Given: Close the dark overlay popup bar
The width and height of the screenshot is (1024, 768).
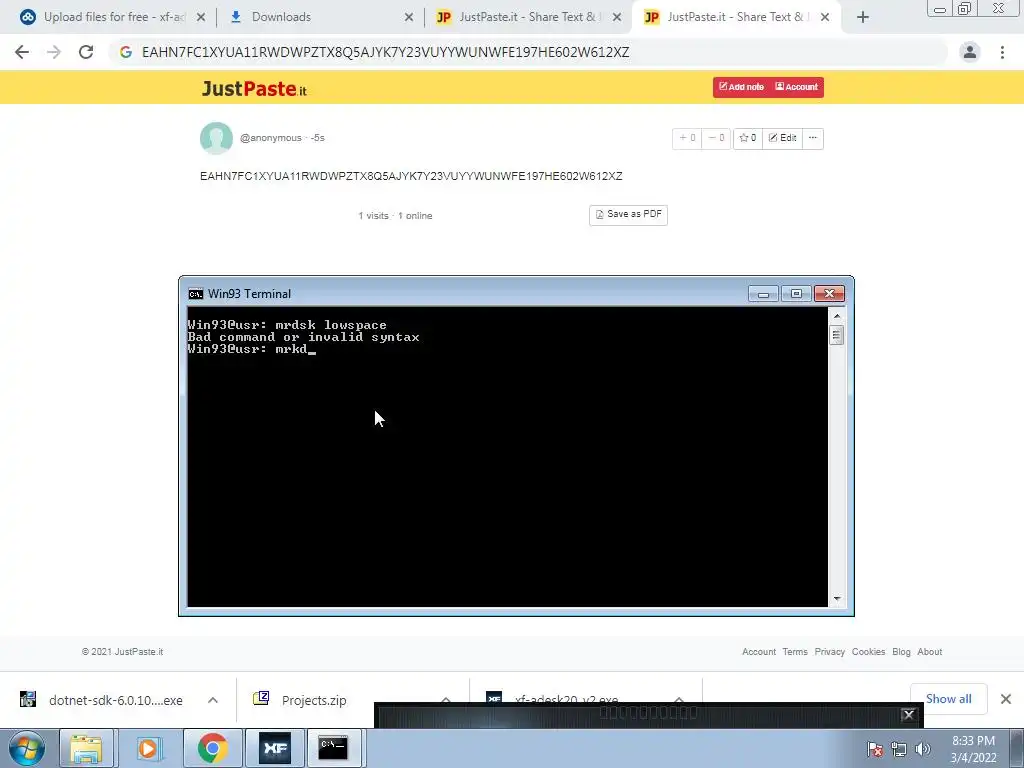Looking at the screenshot, I should pos(908,714).
